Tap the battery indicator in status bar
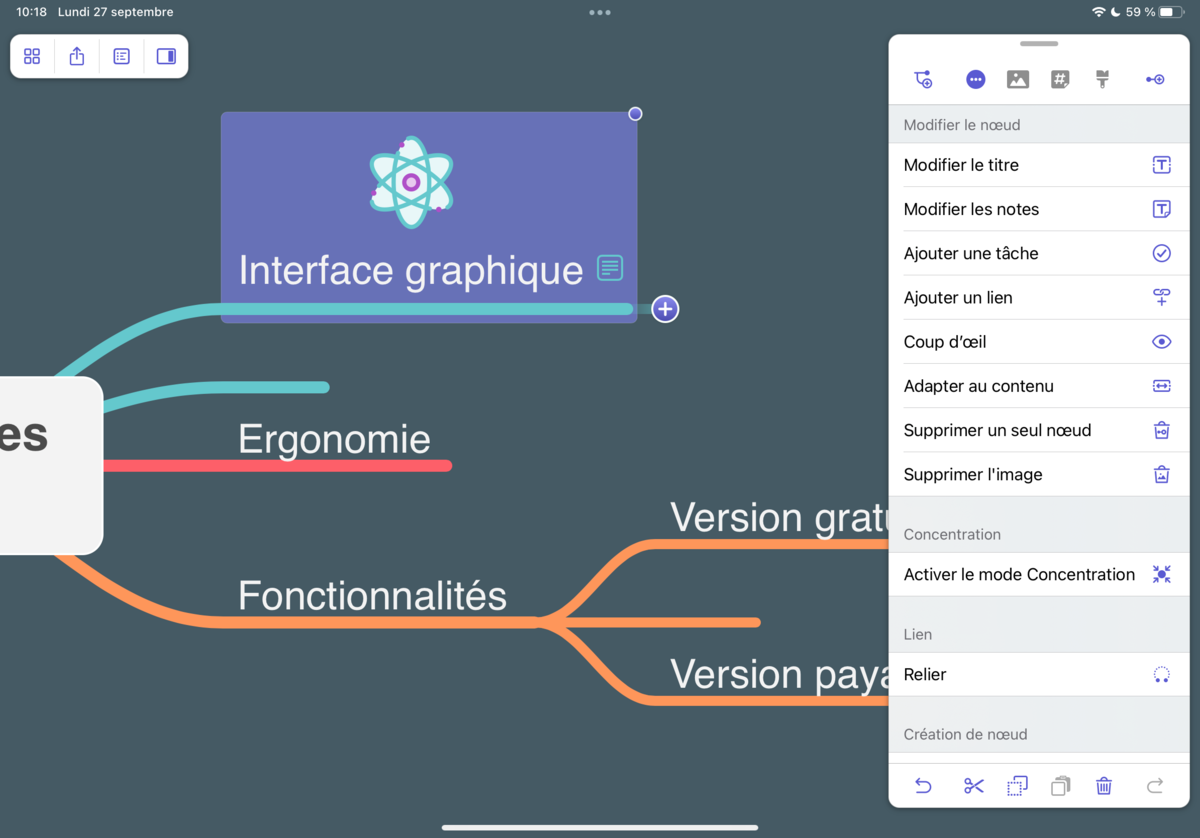This screenshot has height=838, width=1200. tap(1172, 12)
